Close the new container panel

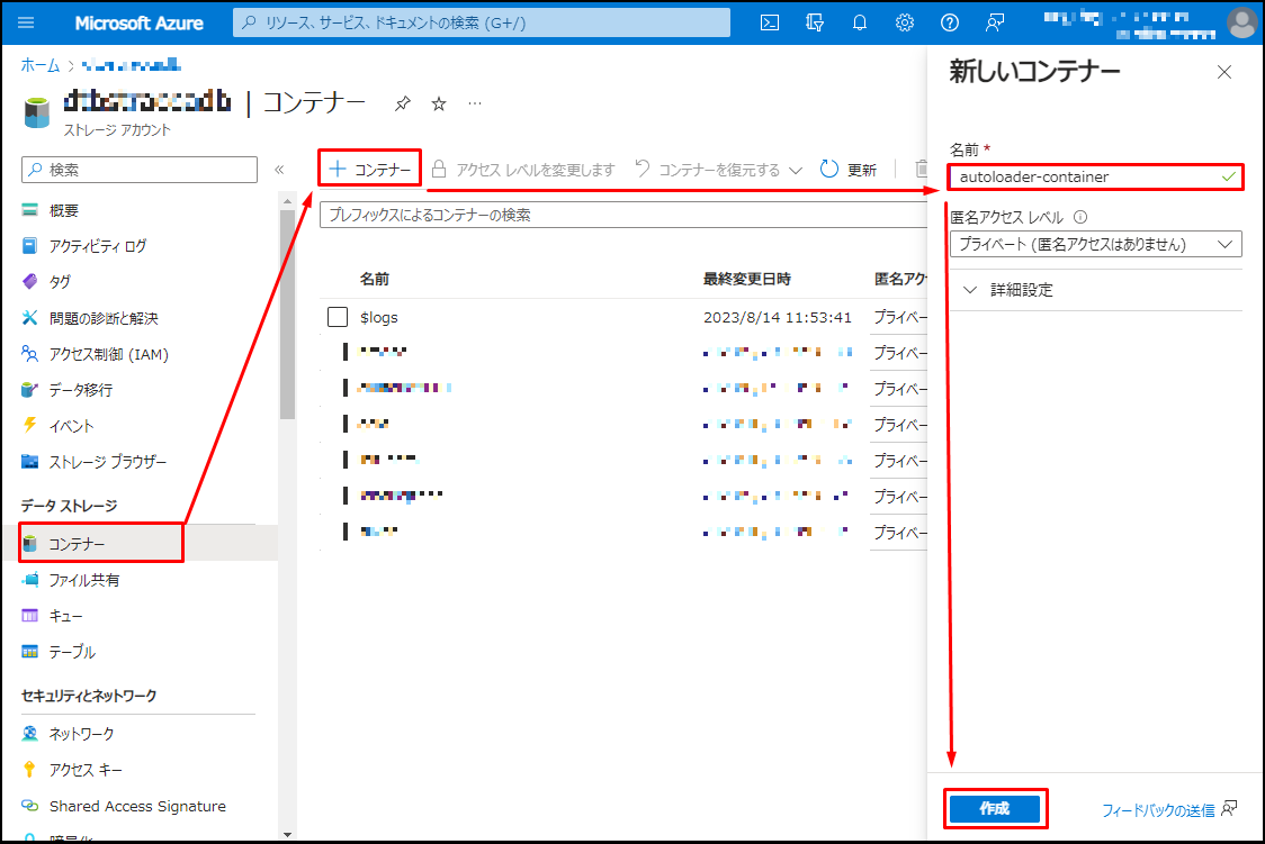click(1224, 72)
